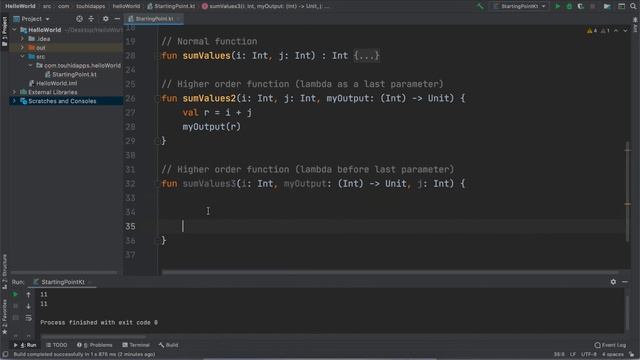The width and height of the screenshot is (640, 360).
Task: Click the Run panel up-the-stack-trace arrow
Action: (x=28, y=294)
